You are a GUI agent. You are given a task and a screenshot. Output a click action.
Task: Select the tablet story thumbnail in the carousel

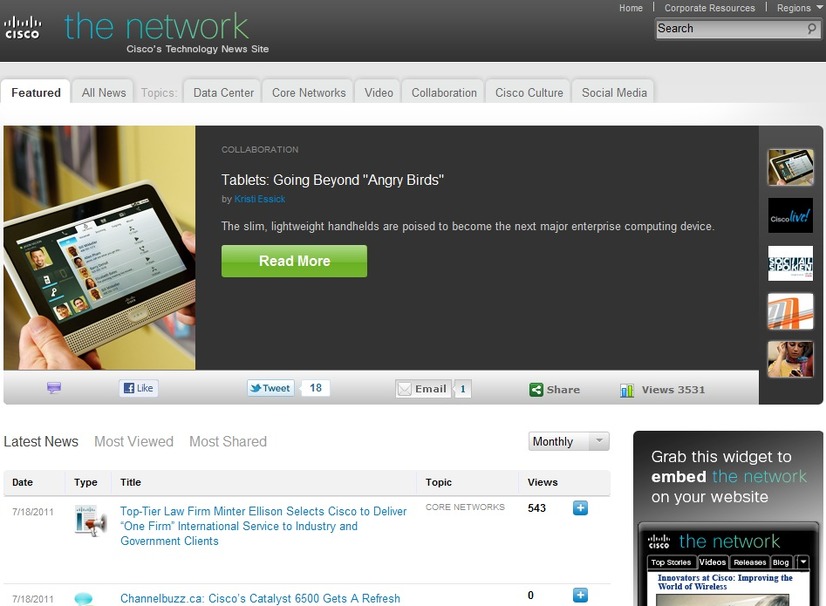click(790, 168)
